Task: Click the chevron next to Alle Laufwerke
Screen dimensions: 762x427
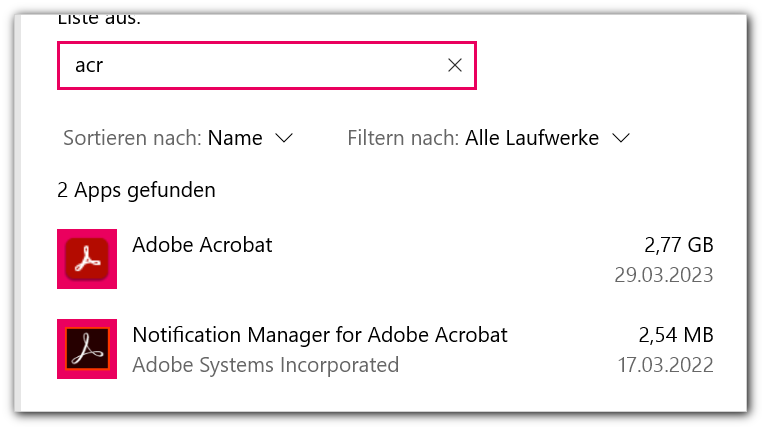Action: [x=621, y=138]
